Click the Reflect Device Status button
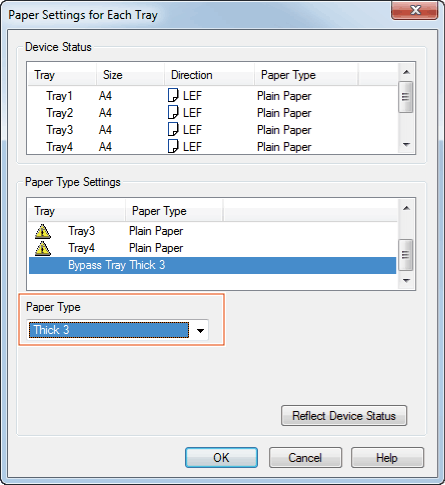Screen dimensions: 445x485 344,416
